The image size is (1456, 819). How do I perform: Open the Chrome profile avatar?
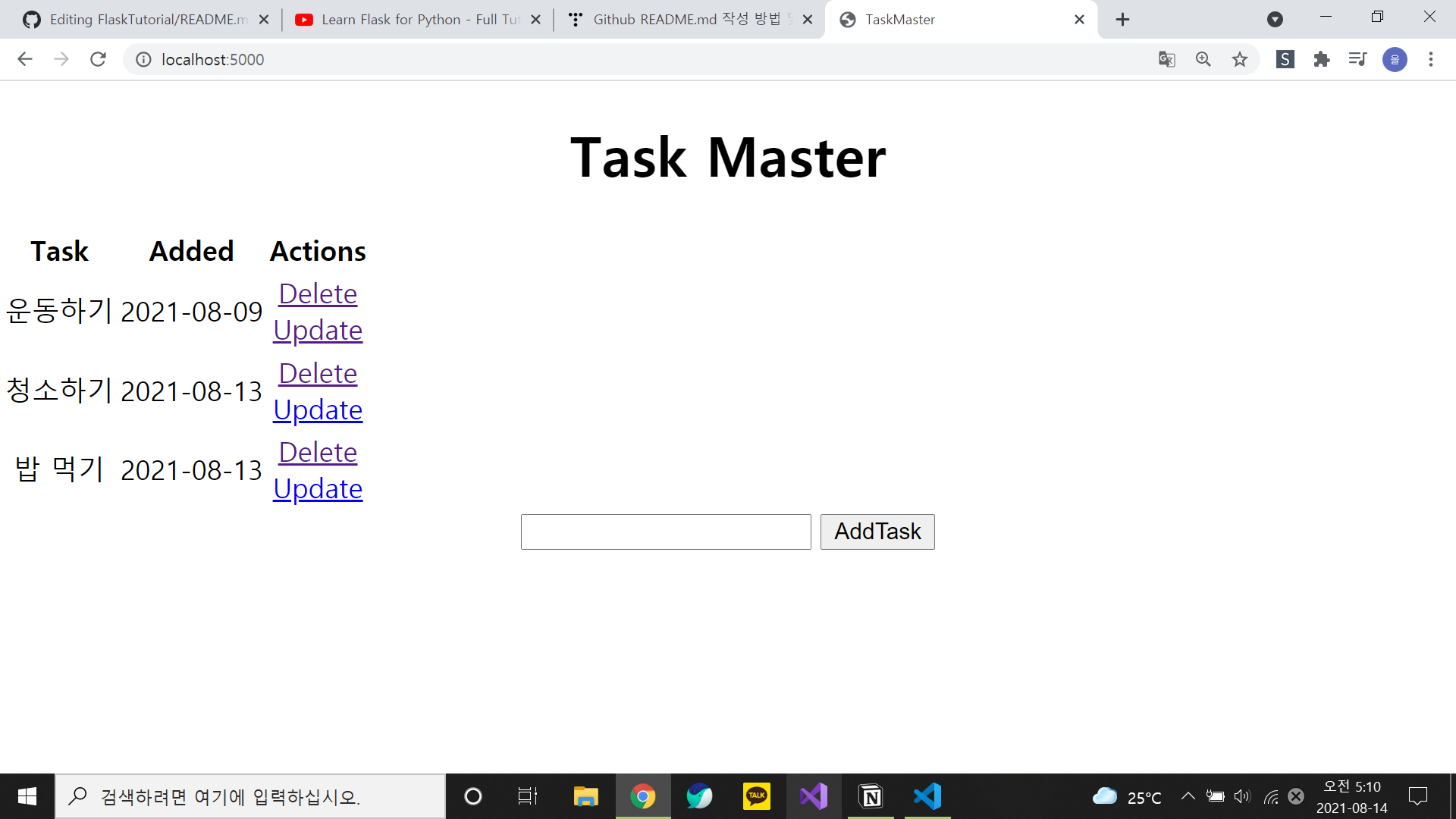1395,59
